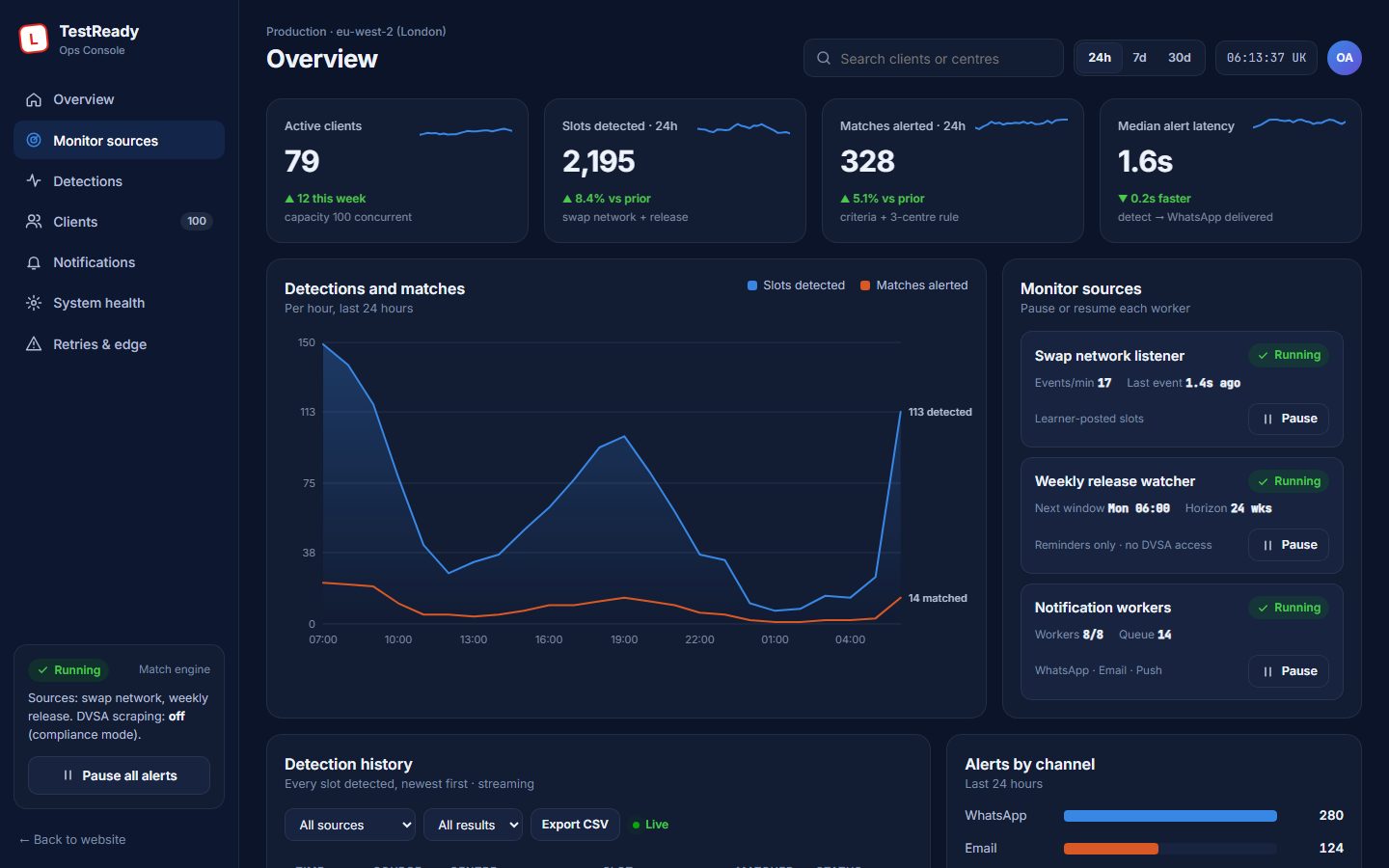Open System health in sidebar
1389x868 pixels.
(x=119, y=303)
